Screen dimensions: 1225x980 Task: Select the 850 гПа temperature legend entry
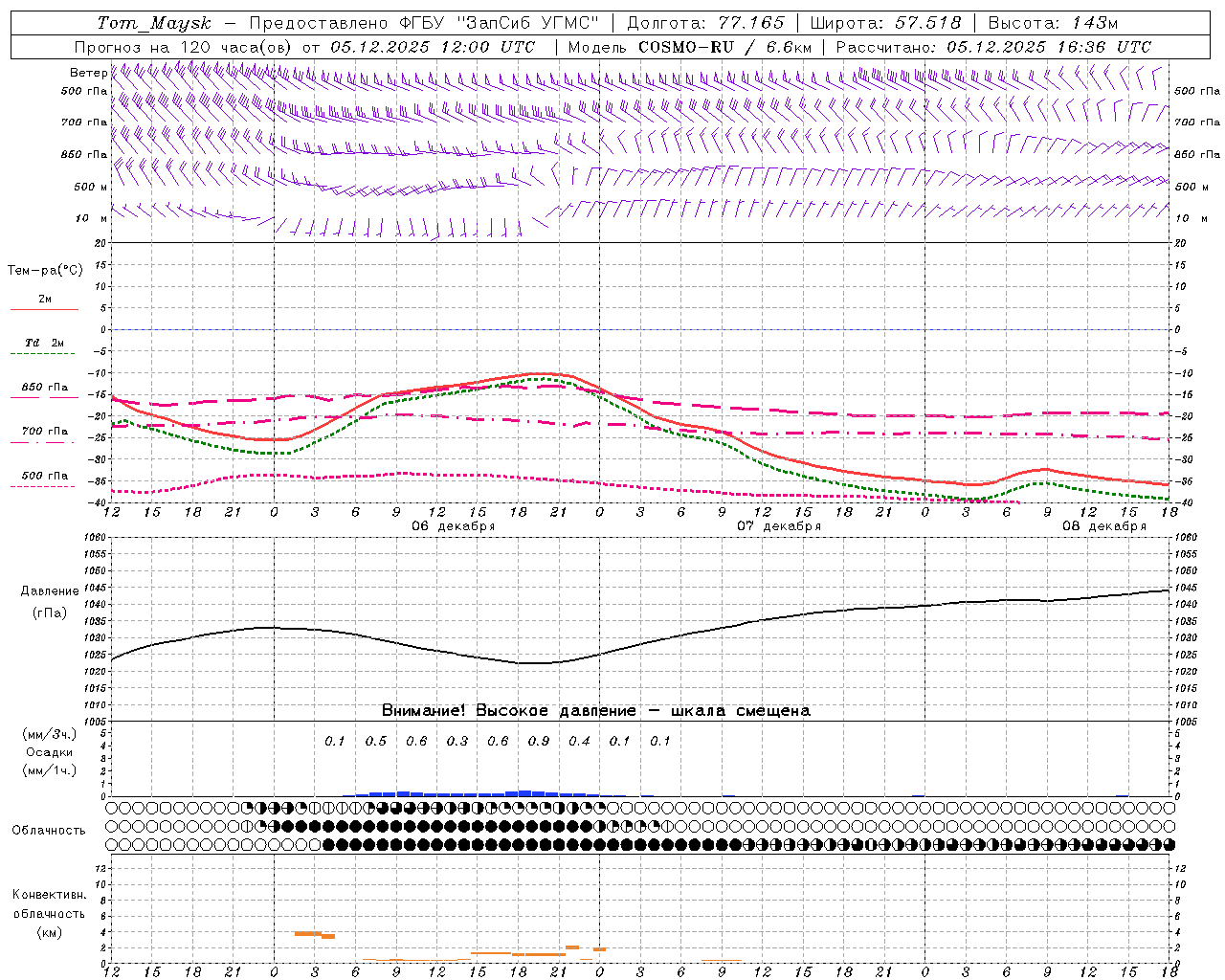[x=44, y=389]
